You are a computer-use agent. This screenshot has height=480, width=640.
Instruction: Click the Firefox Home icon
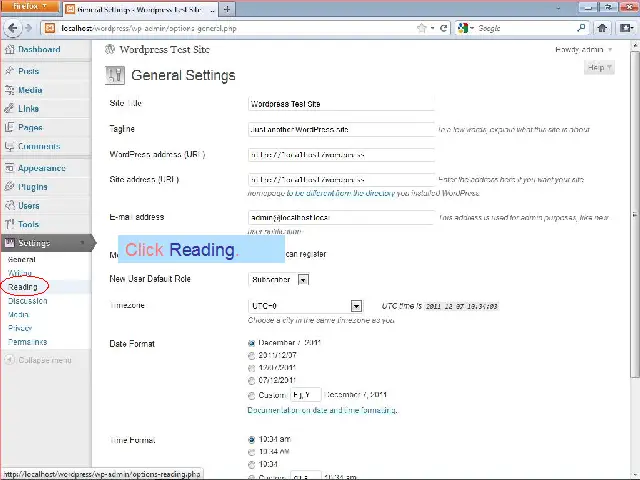602,28
